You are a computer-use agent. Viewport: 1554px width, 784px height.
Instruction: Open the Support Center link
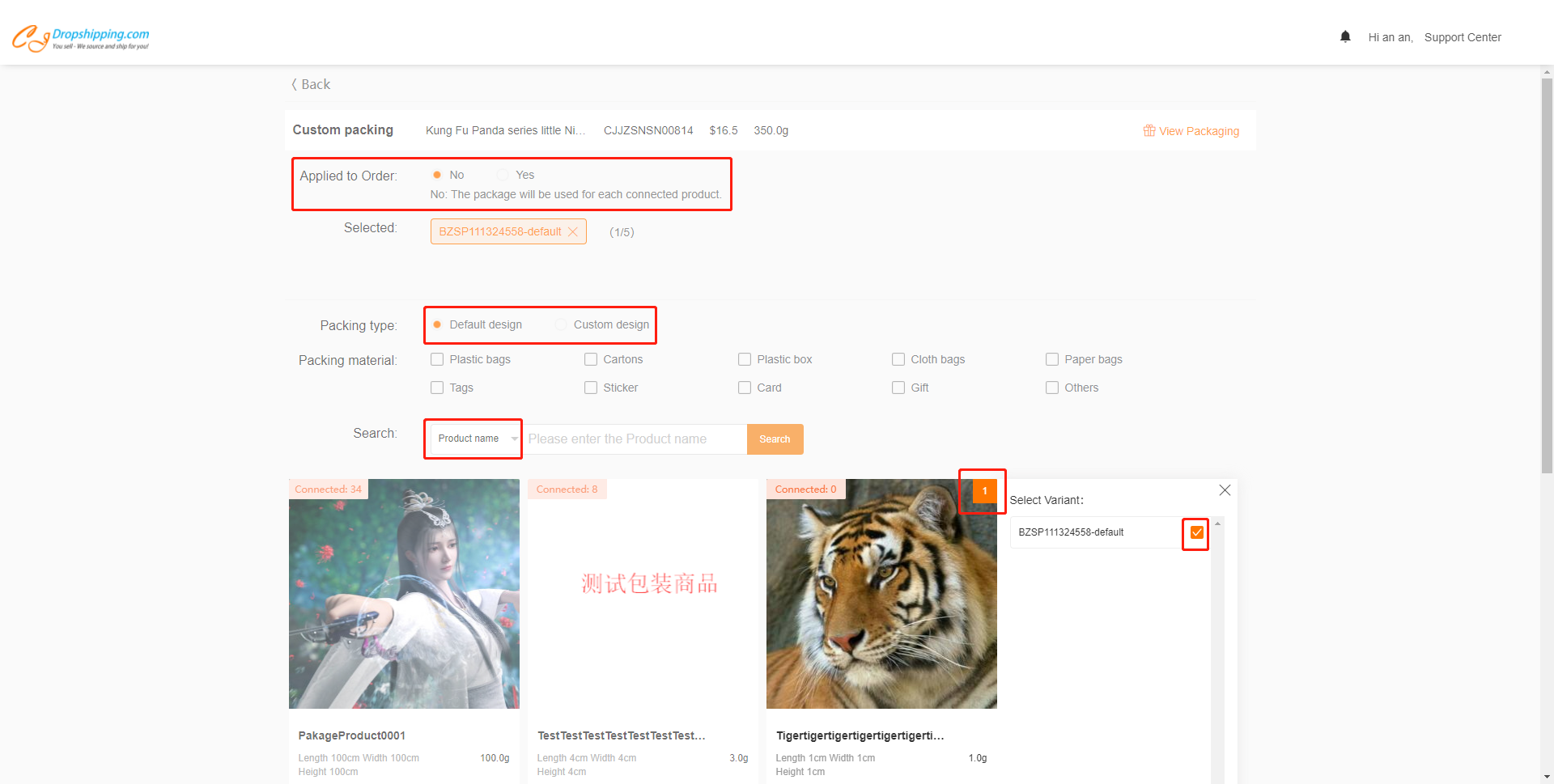pyautogui.click(x=1462, y=37)
